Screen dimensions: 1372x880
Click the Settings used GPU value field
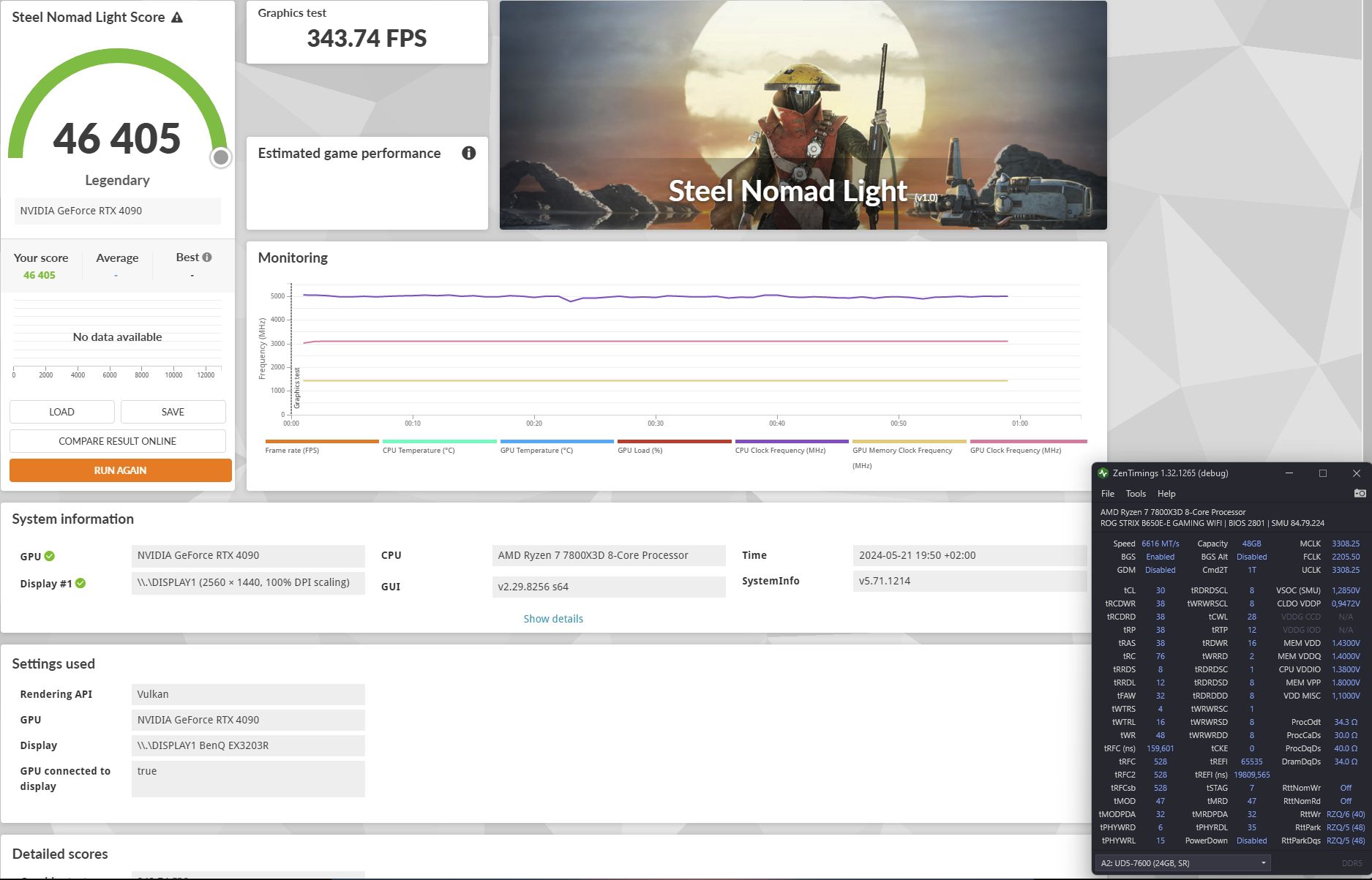[x=248, y=720]
